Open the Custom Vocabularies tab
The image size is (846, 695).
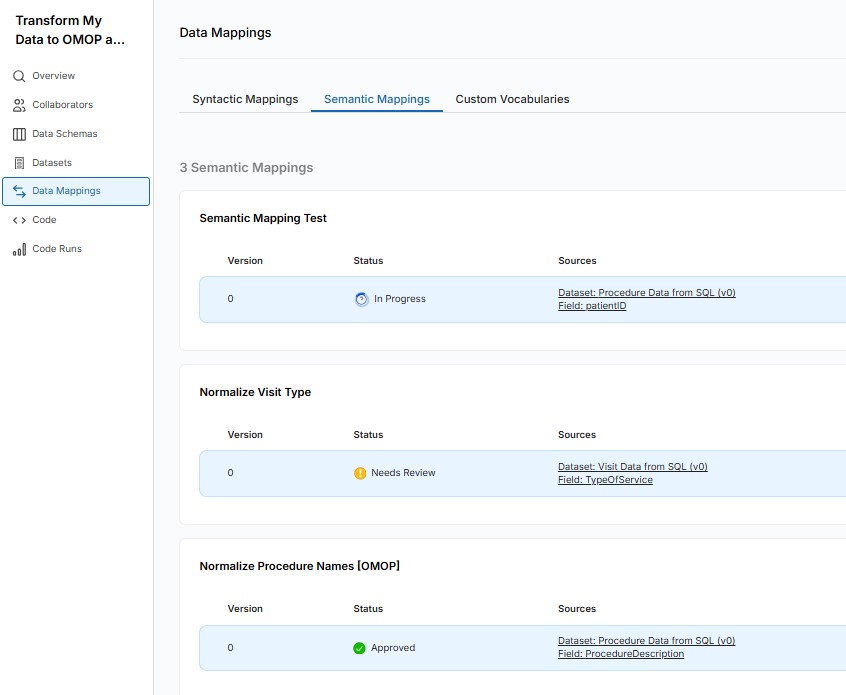[x=512, y=99]
